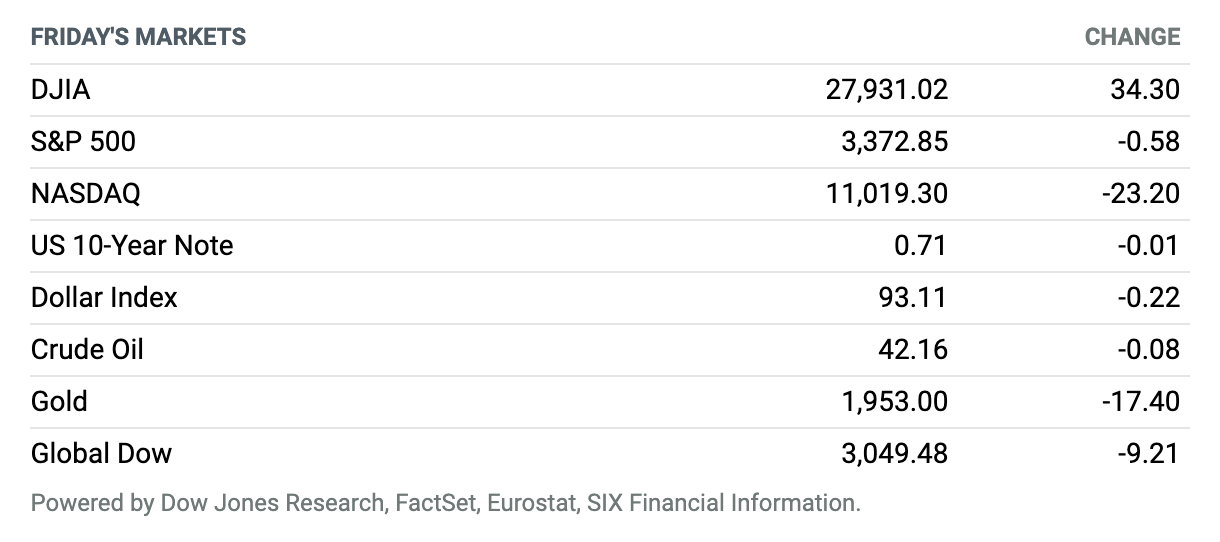This screenshot has width=1220, height=542.
Task: Click DJIA value 27,931.02
Action: click(887, 90)
